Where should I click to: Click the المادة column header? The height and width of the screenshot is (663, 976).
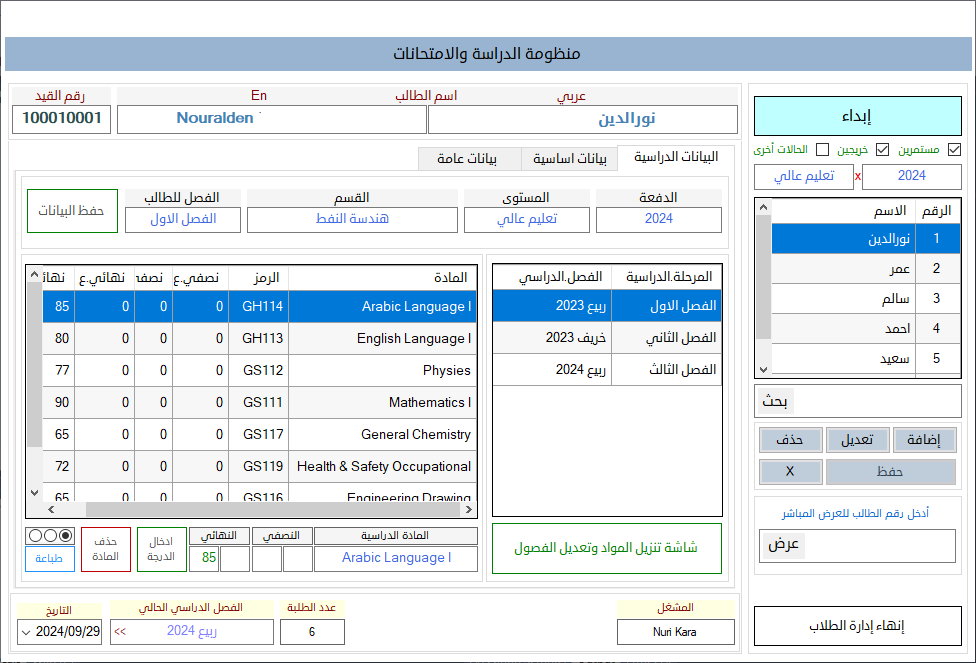coord(383,278)
